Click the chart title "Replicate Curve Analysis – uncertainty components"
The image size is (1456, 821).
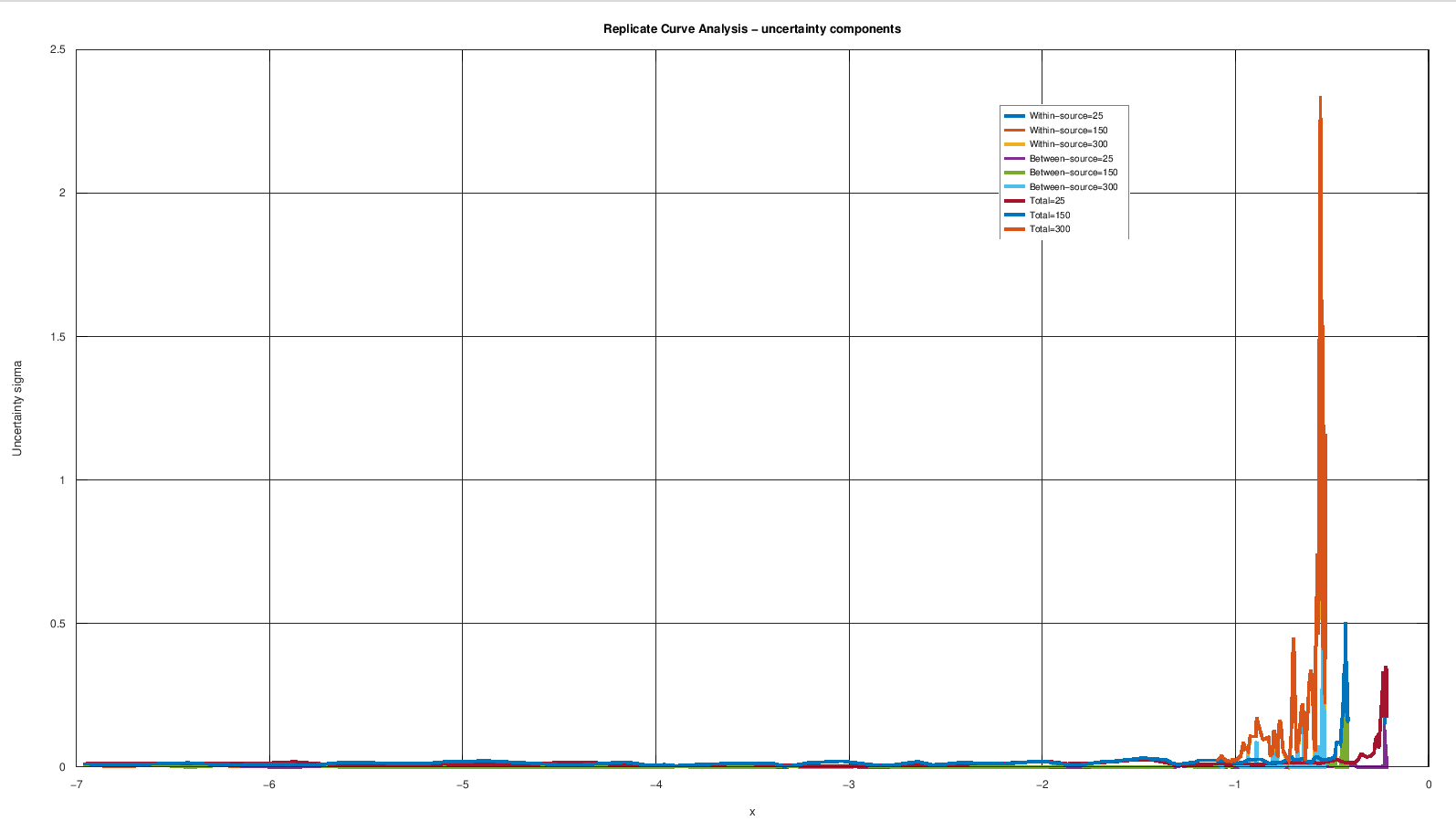tap(752, 29)
